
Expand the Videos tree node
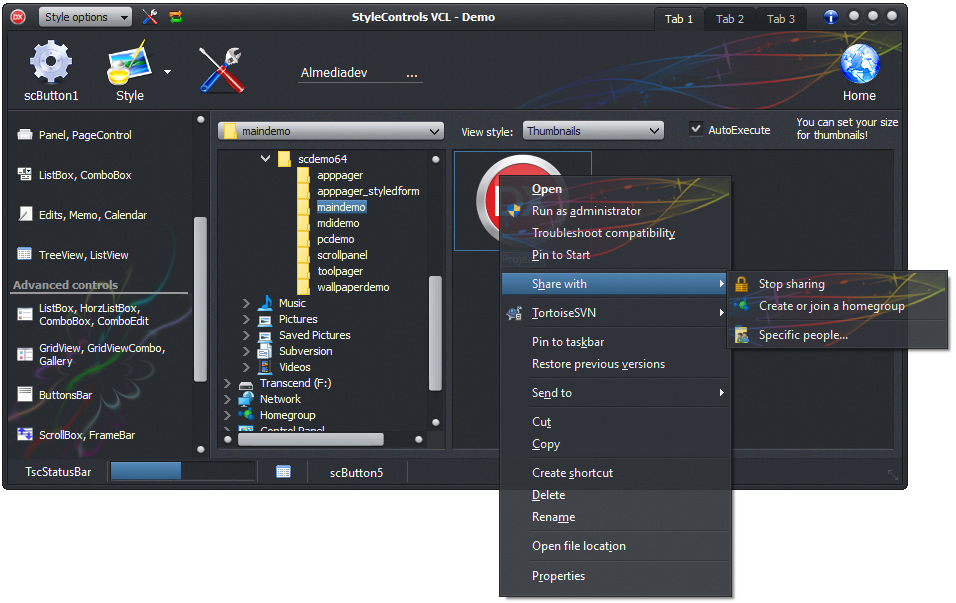(x=246, y=367)
